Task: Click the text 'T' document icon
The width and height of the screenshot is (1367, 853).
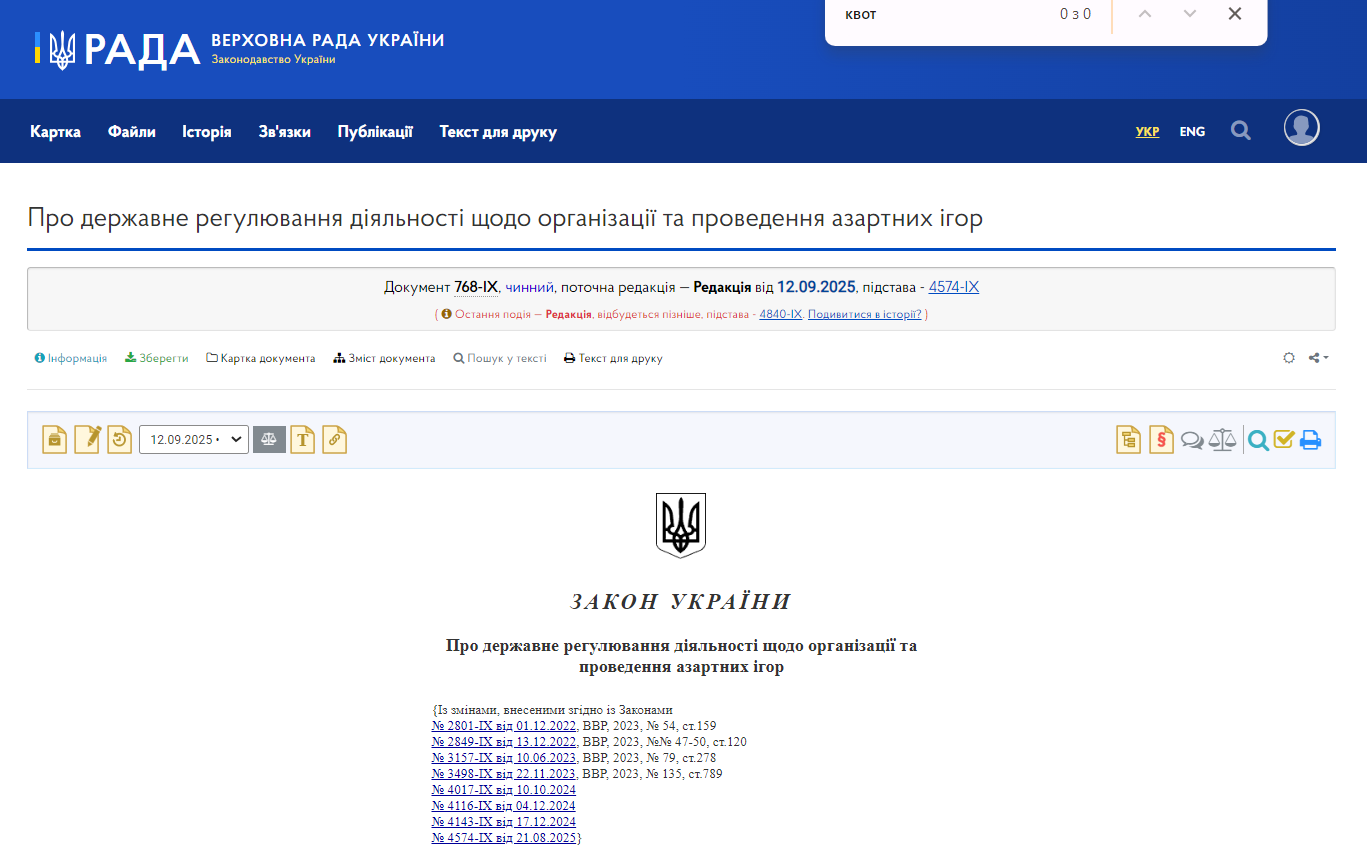Action: click(x=303, y=440)
